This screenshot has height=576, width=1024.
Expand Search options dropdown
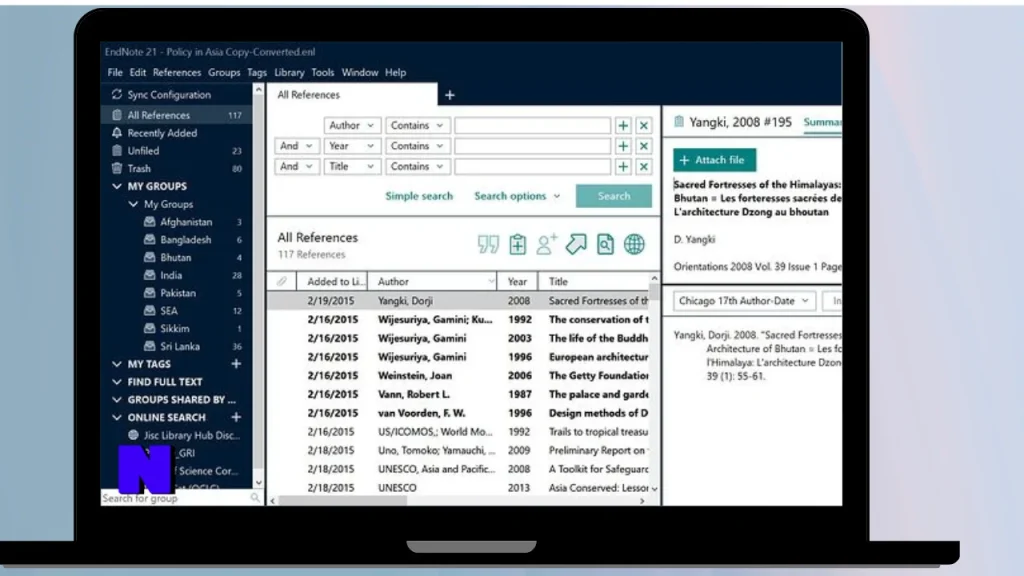click(517, 196)
